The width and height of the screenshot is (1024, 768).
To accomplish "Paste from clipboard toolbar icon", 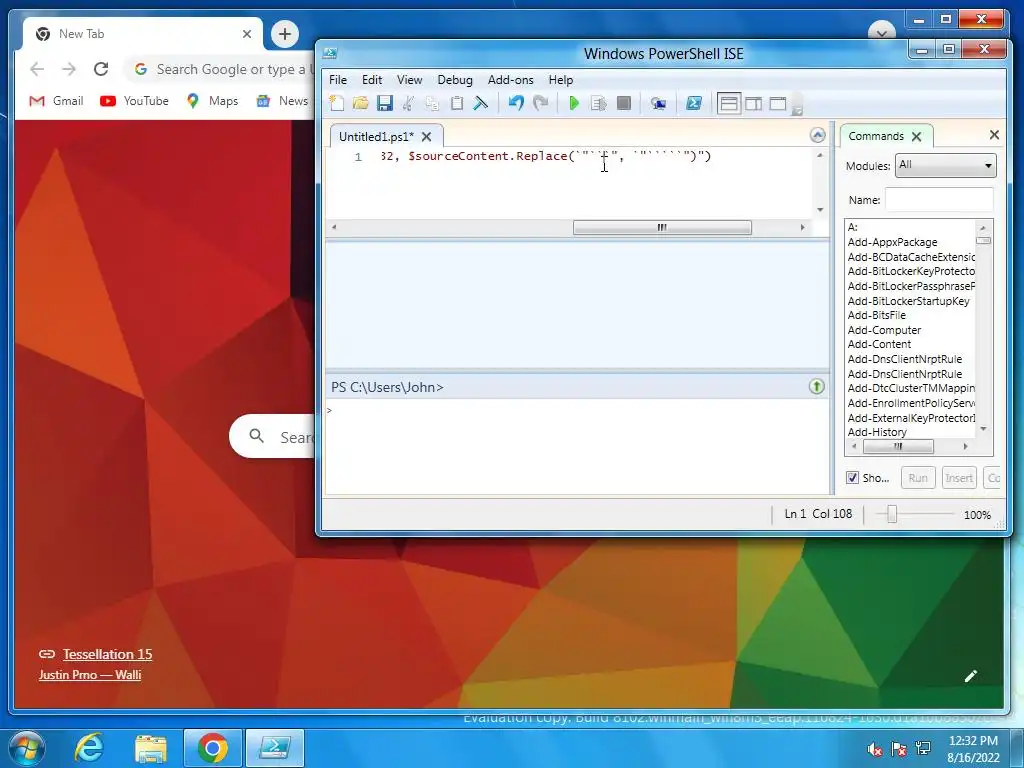I will click(456, 103).
